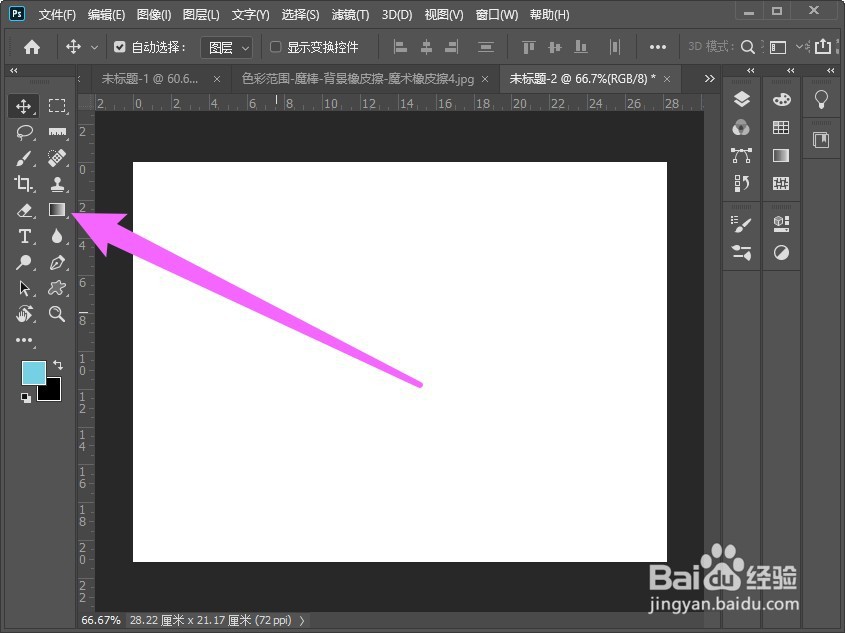The image size is (845, 633).
Task: Reset to default foreground and background colors
Action: click(25, 398)
